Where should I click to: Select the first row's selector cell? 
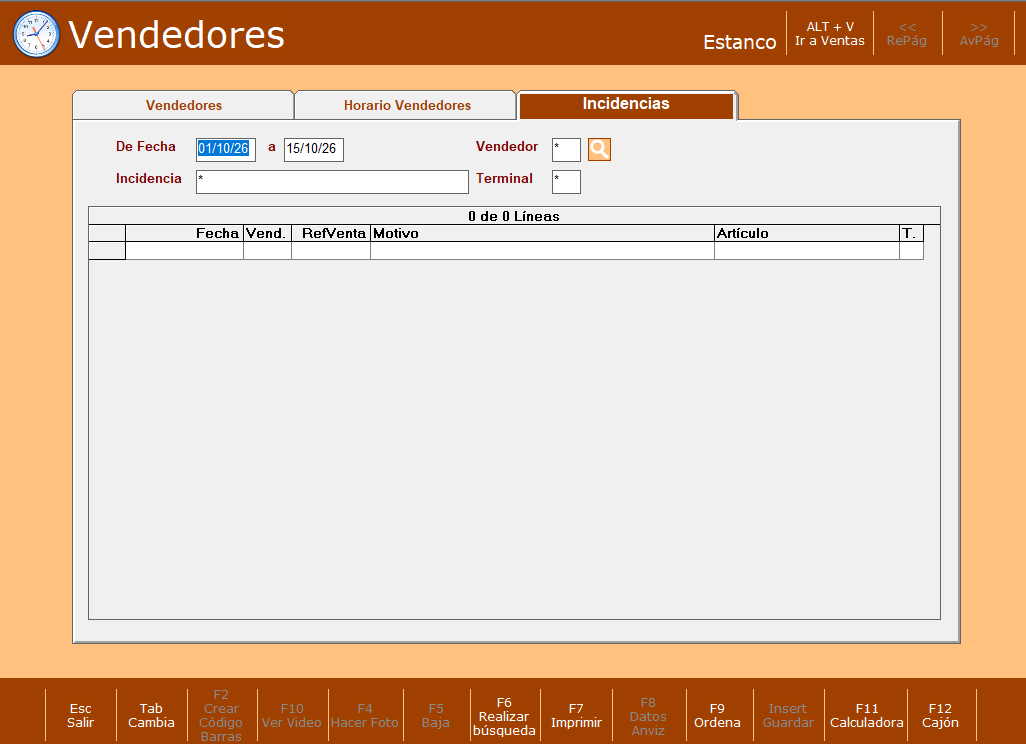point(107,251)
